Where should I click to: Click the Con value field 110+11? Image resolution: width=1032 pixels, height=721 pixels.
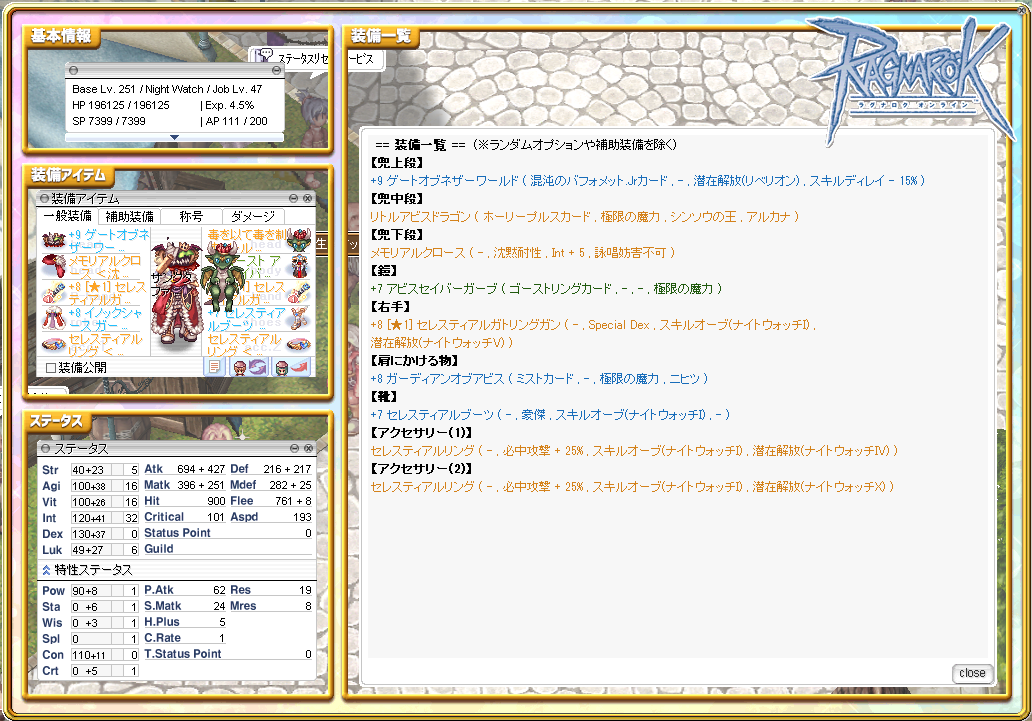pyautogui.click(x=90, y=654)
